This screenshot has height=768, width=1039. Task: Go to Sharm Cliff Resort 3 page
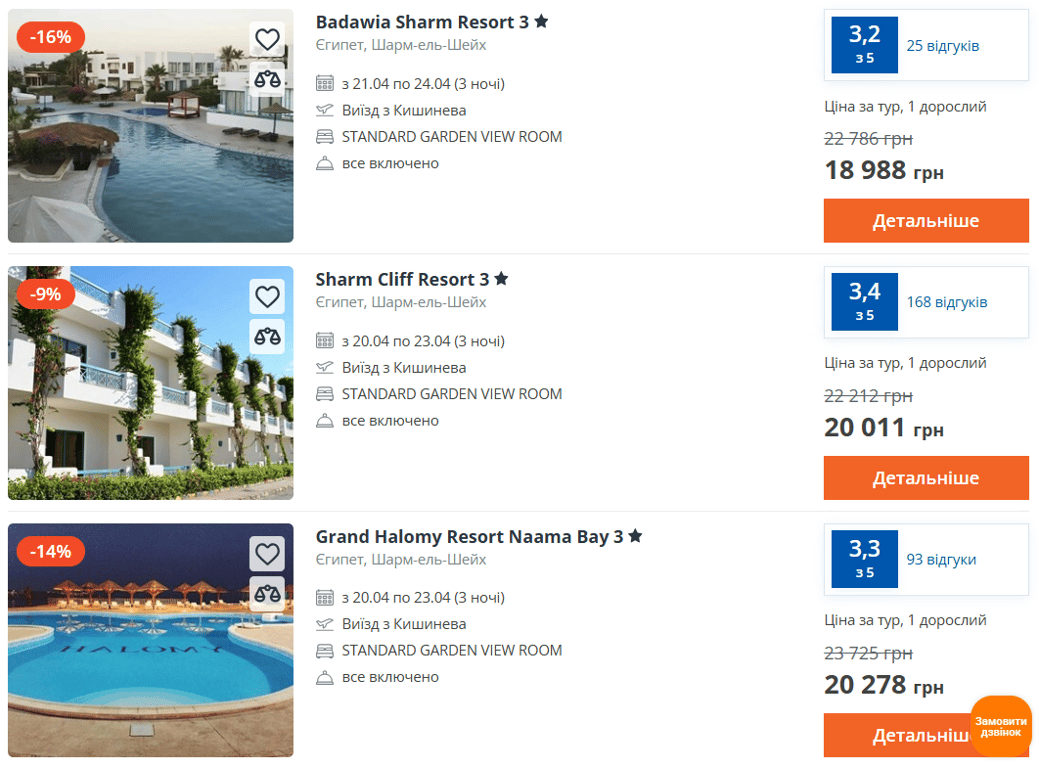[402, 279]
